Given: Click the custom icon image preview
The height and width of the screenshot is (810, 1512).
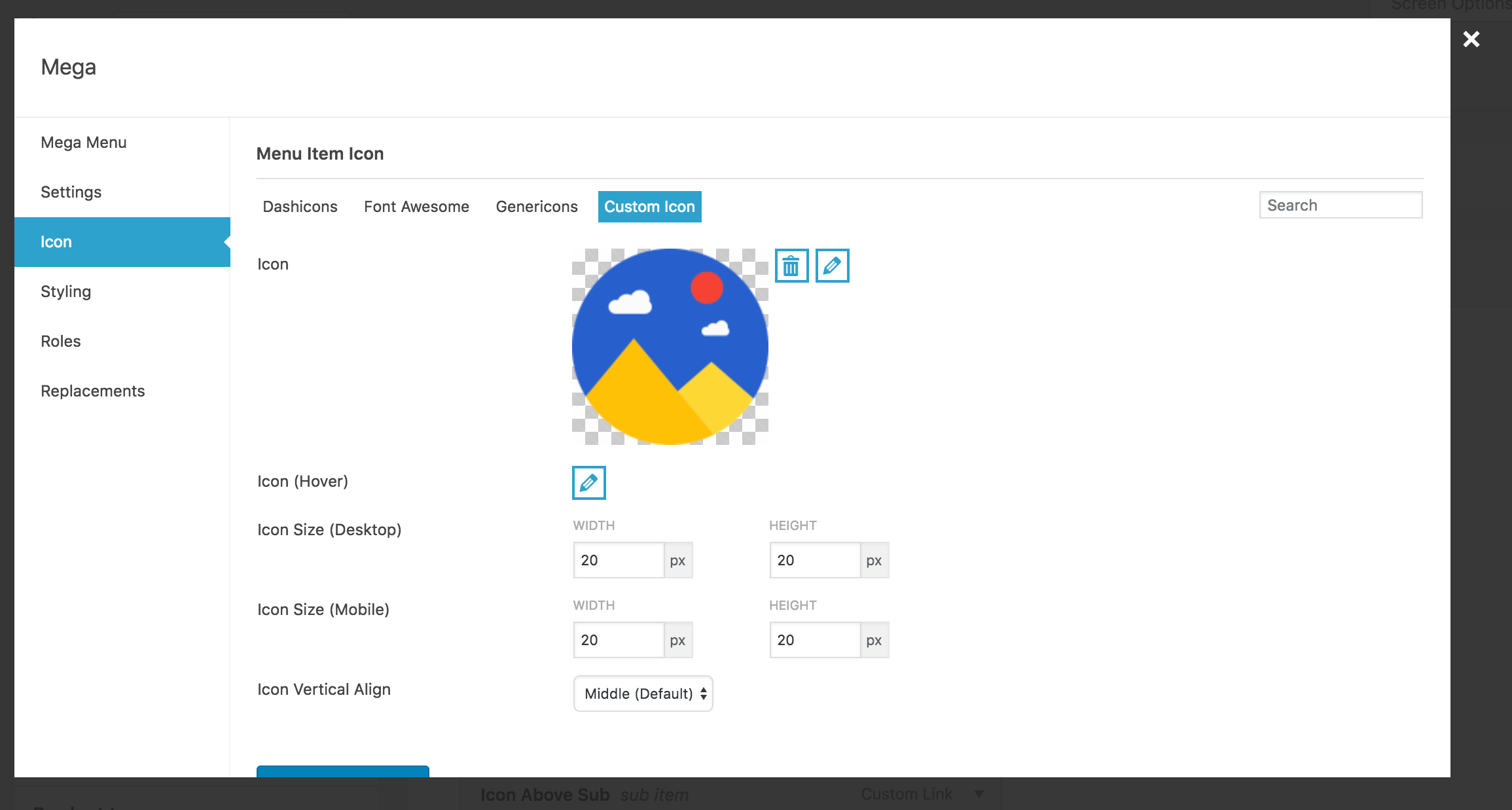Looking at the screenshot, I should (x=670, y=347).
